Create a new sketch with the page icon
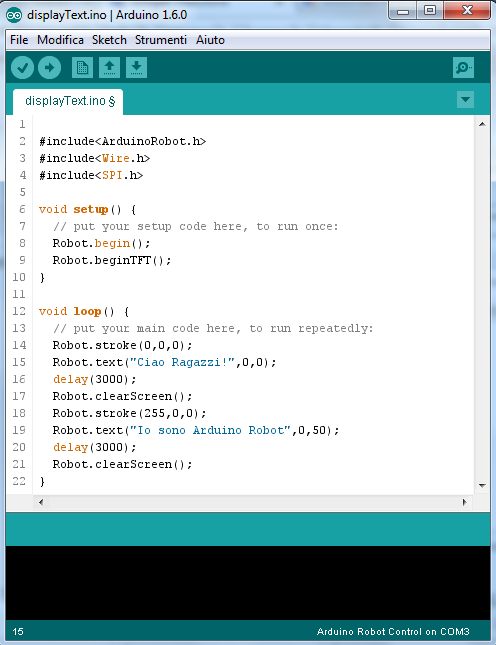The width and height of the screenshot is (496, 645). pyautogui.click(x=82, y=67)
